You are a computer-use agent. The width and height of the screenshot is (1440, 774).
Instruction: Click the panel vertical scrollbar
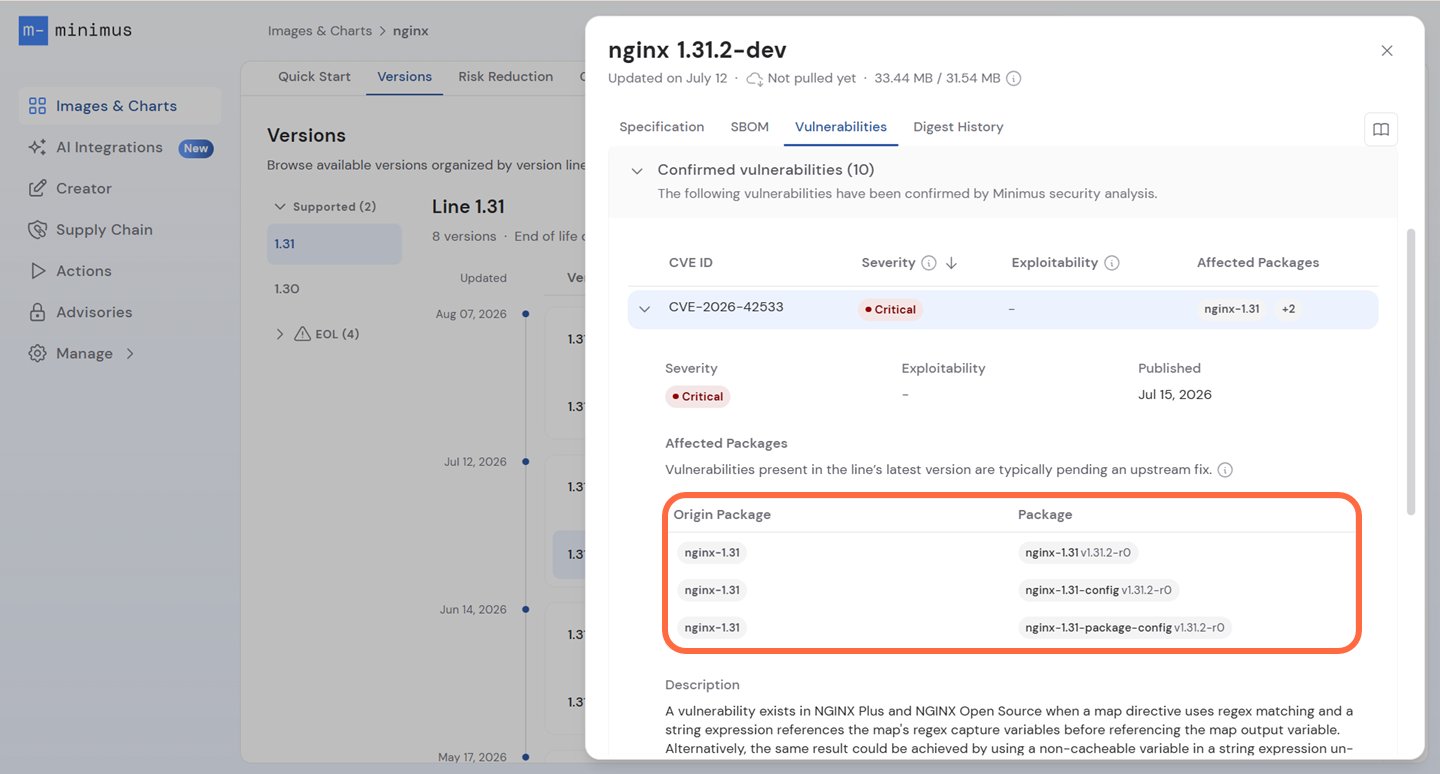click(x=1411, y=372)
